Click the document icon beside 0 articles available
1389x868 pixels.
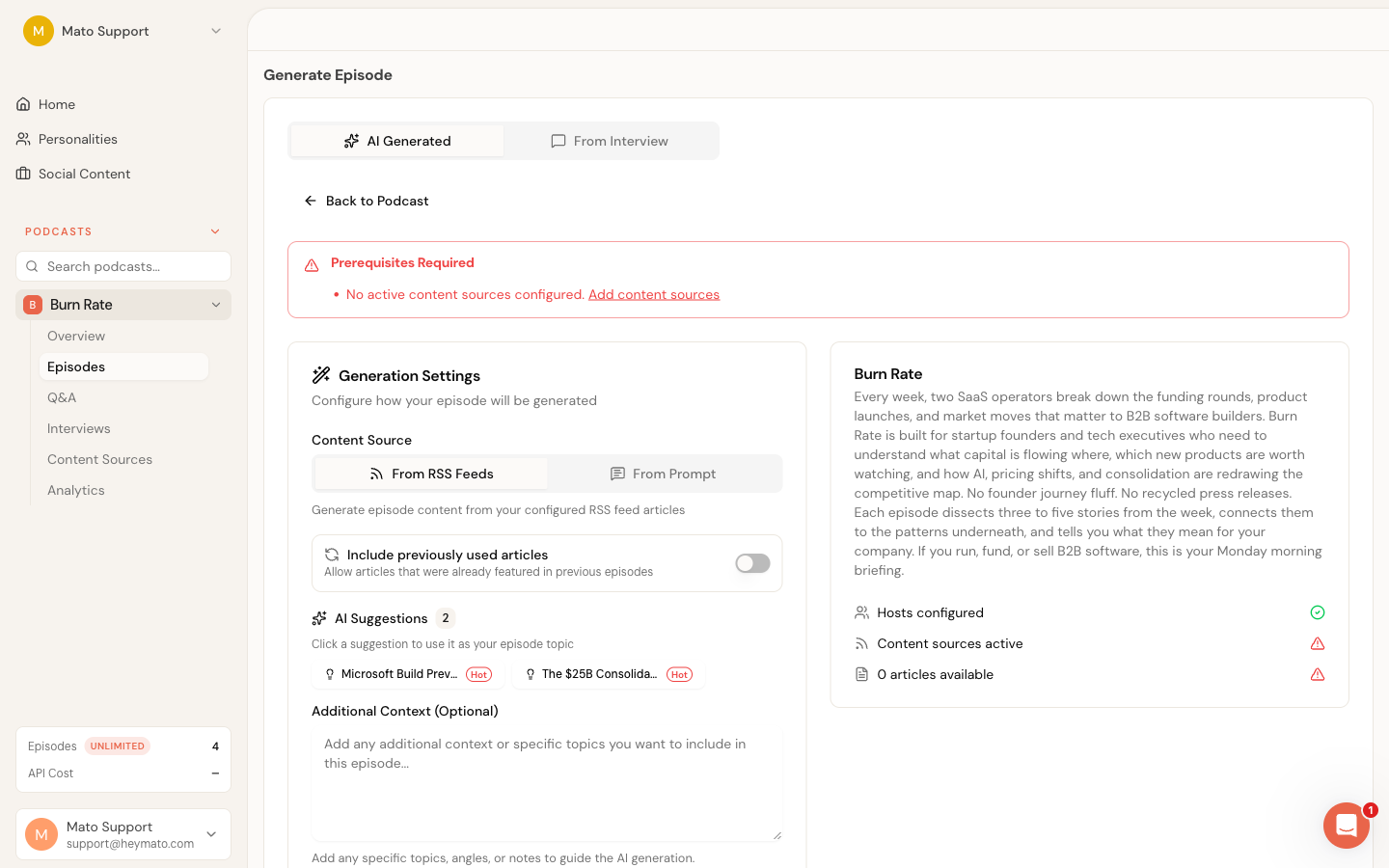(861, 674)
